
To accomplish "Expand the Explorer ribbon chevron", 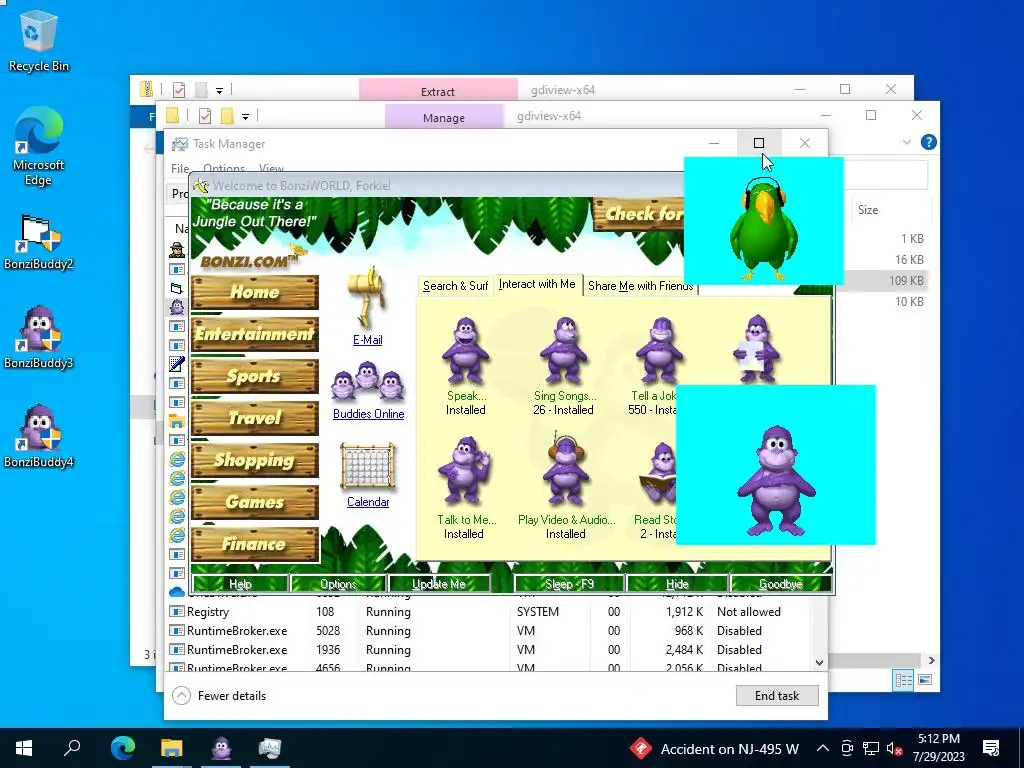I will (906, 142).
